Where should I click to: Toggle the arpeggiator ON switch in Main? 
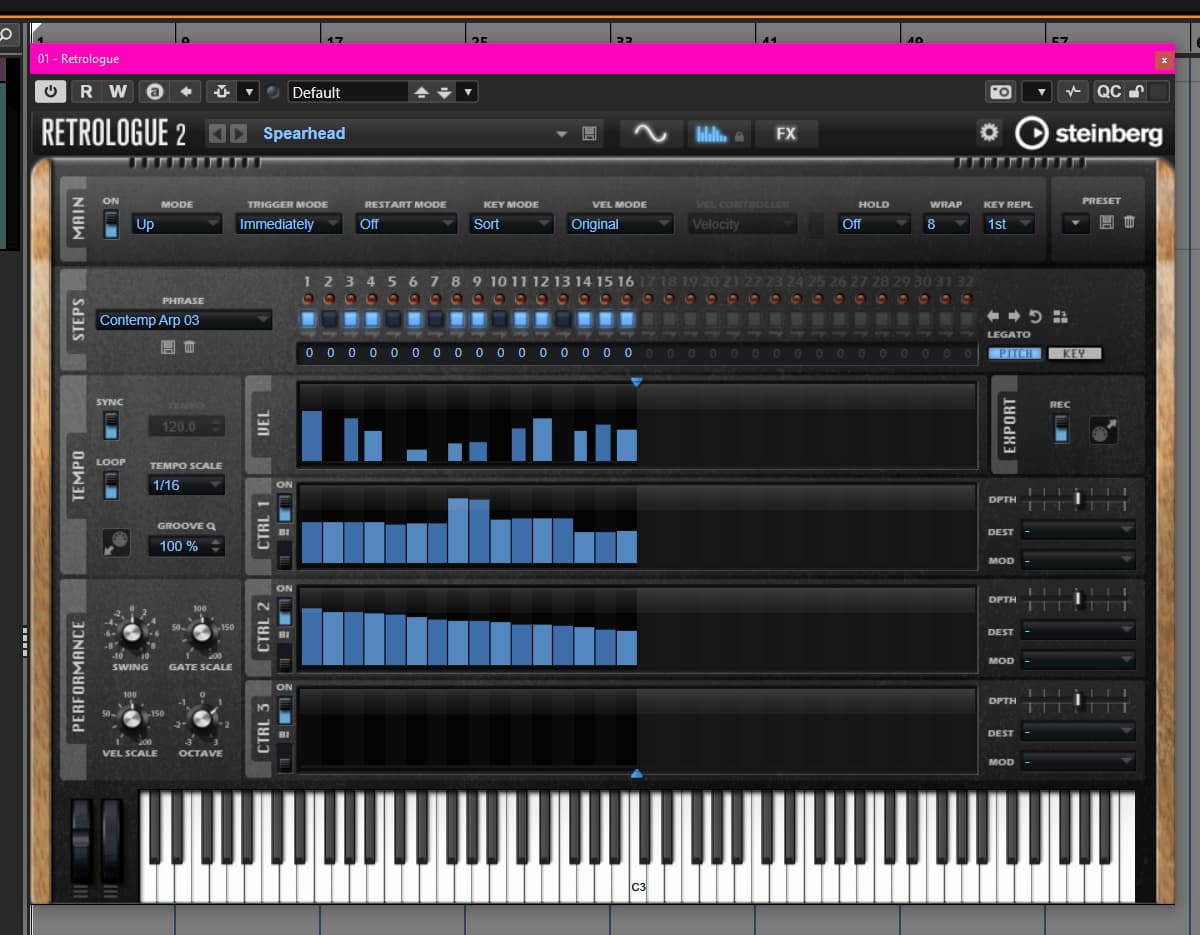pos(111,224)
